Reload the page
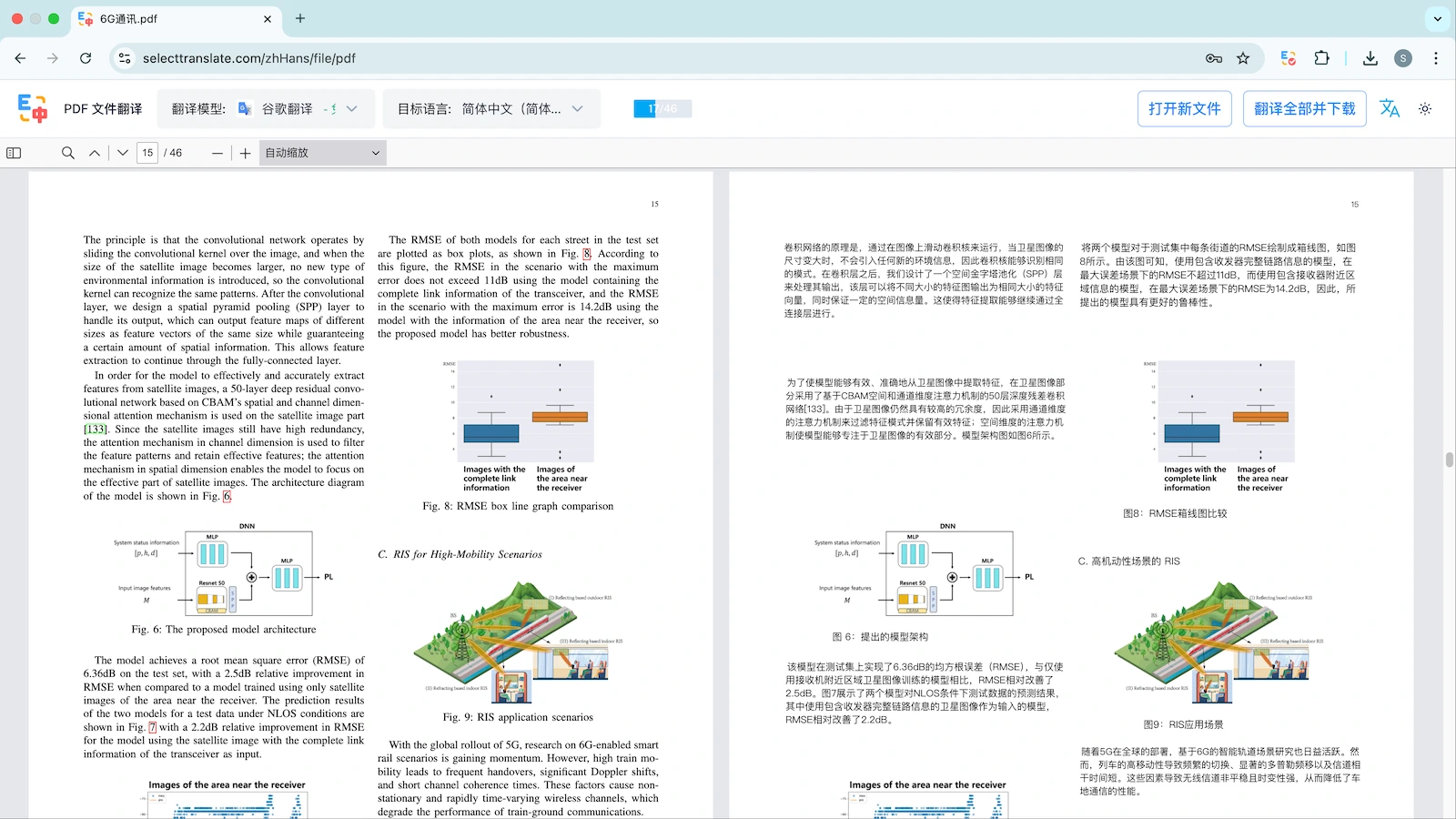The width and height of the screenshot is (1456, 819). 86,58
